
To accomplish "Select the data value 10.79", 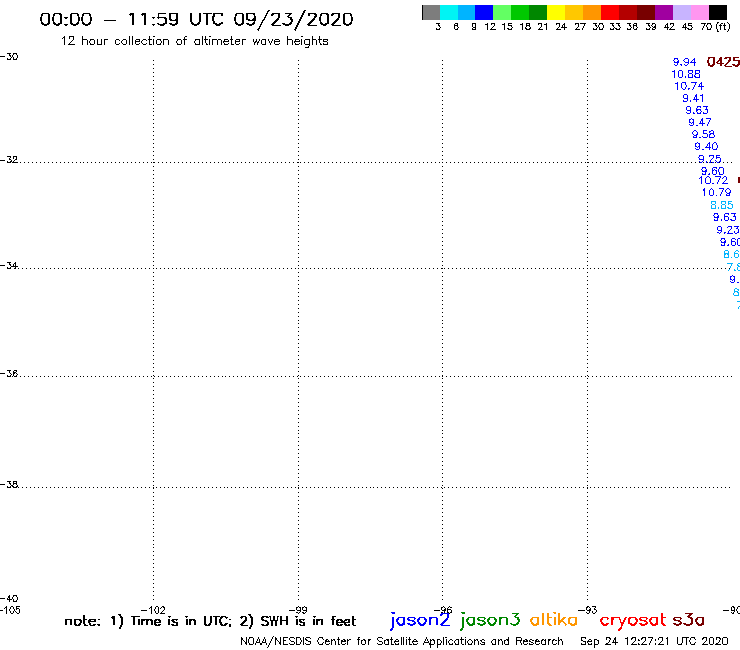I will click(716, 192).
